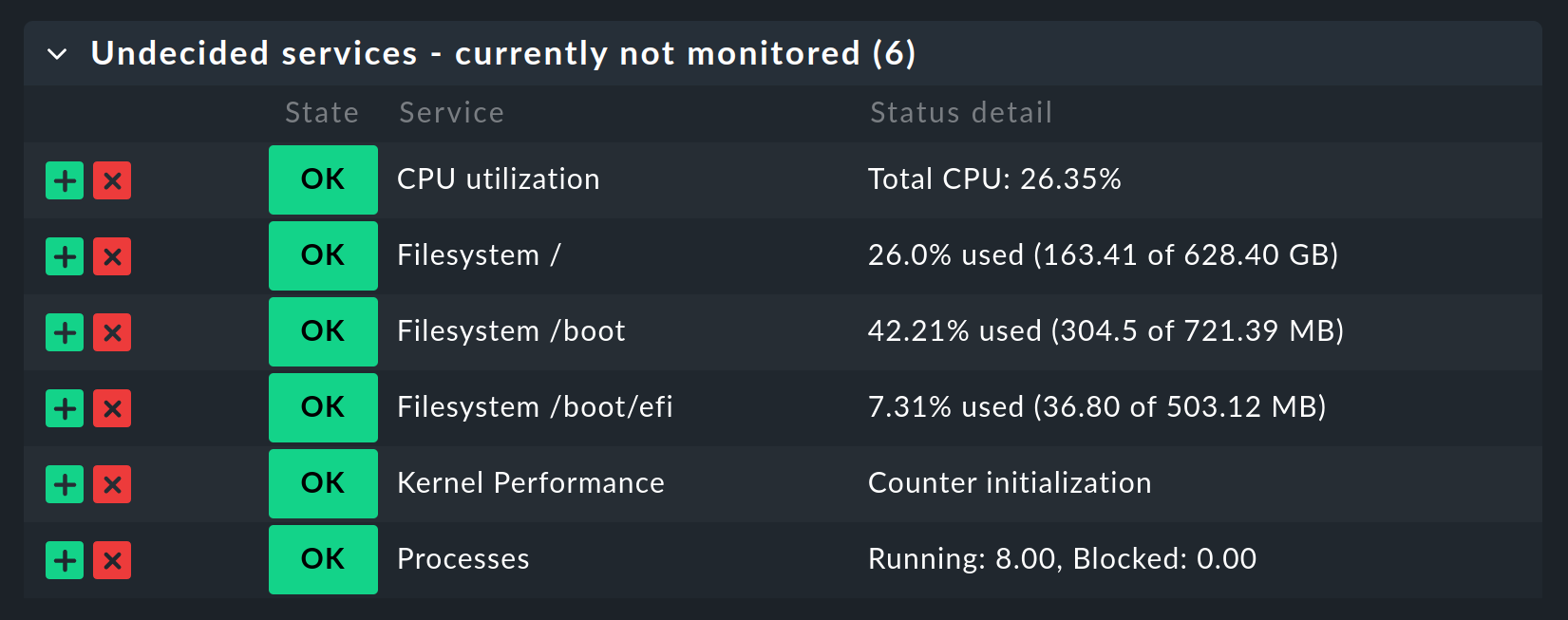1568x620 pixels.
Task: Monitor Filesystem /boot/efi using plus icon
Action: [x=65, y=408]
